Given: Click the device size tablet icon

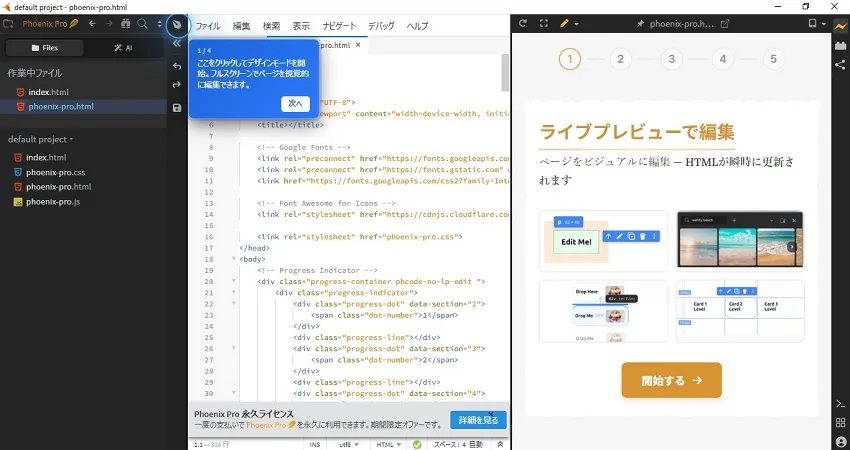Looking at the screenshot, I should [x=812, y=24].
